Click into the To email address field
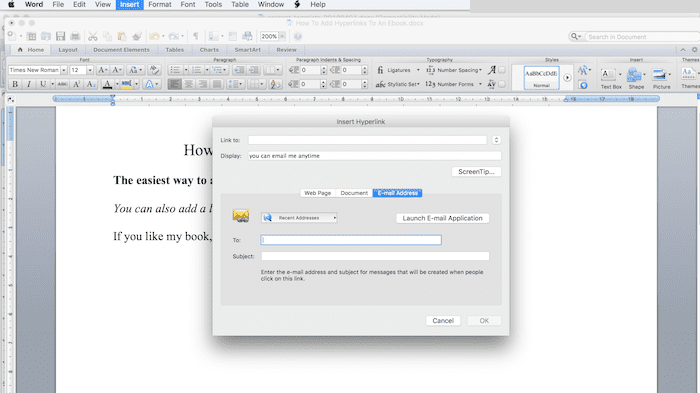Screen dimensions: 700x393 [351, 240]
